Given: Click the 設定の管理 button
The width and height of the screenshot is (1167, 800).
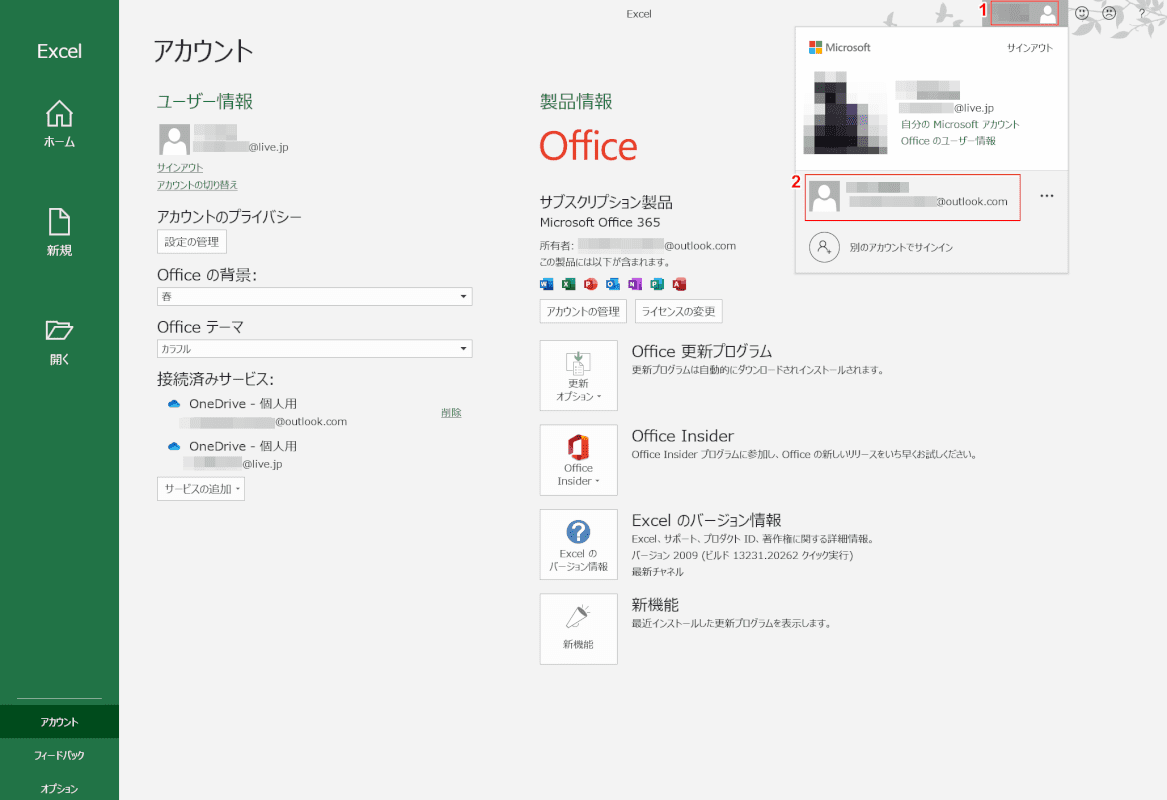Looking at the screenshot, I should (x=191, y=242).
